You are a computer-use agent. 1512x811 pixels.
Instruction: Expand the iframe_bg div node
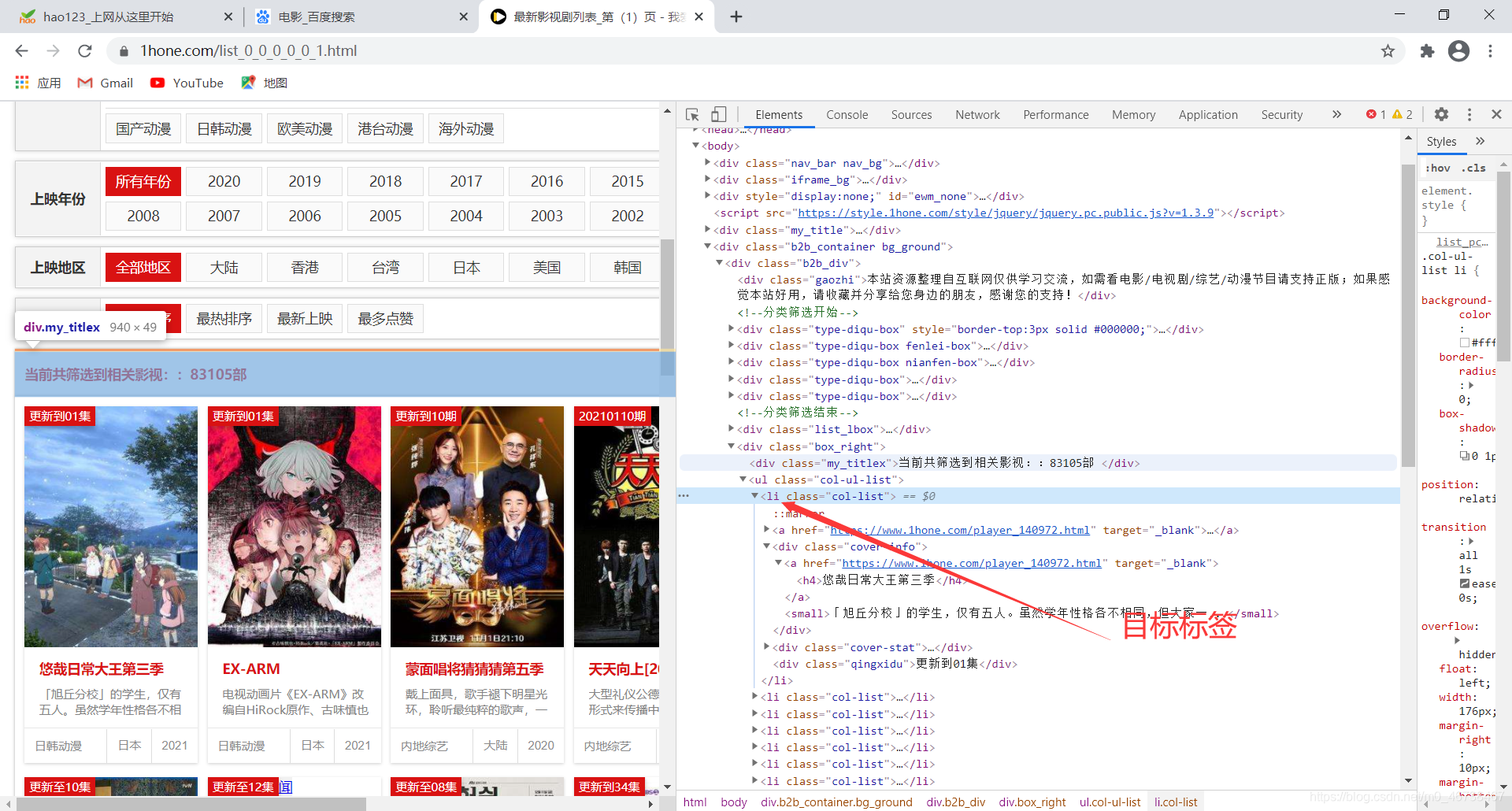(x=707, y=180)
